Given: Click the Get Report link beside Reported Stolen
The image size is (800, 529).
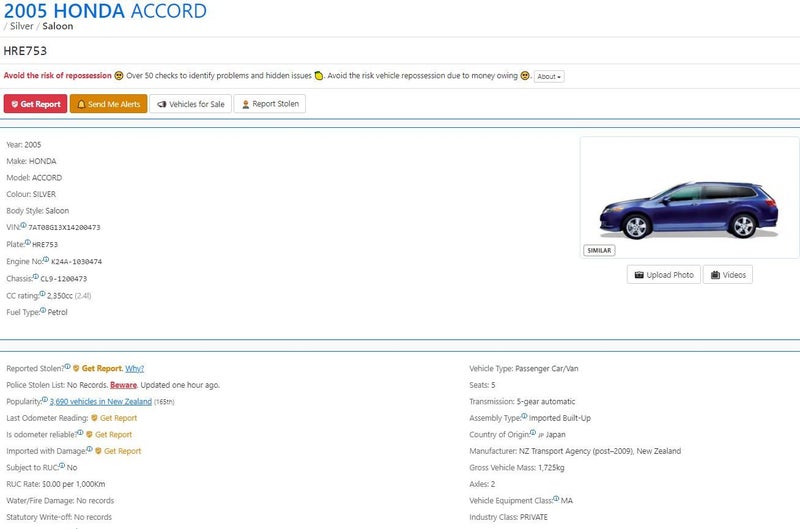Looking at the screenshot, I should tap(102, 368).
